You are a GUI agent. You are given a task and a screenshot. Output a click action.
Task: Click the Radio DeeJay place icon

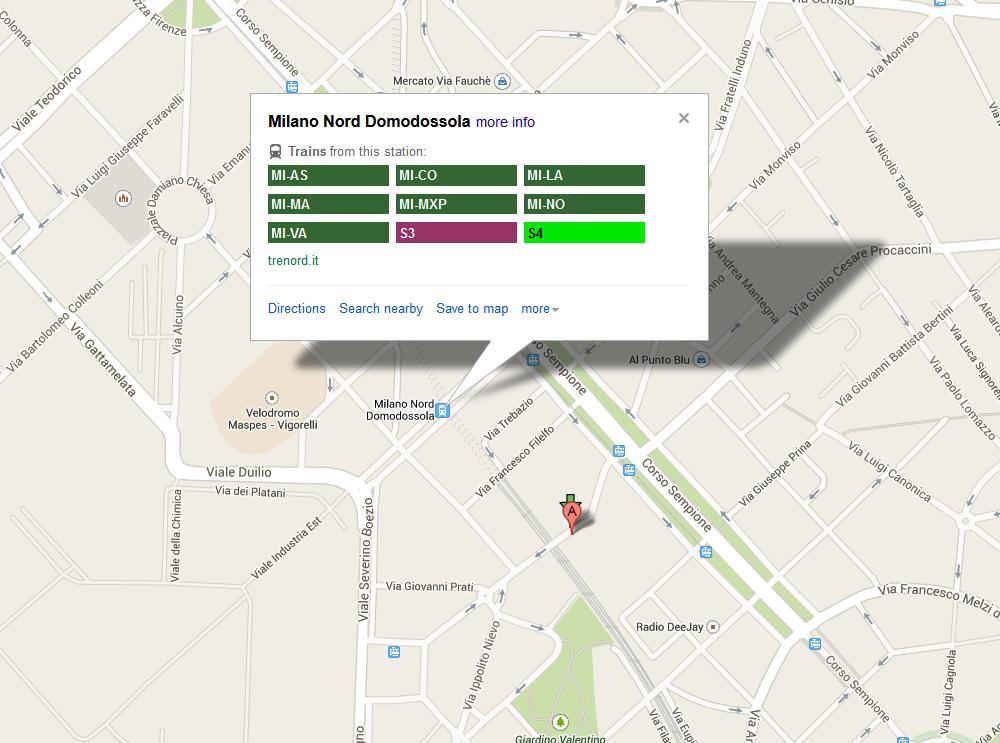(713, 627)
